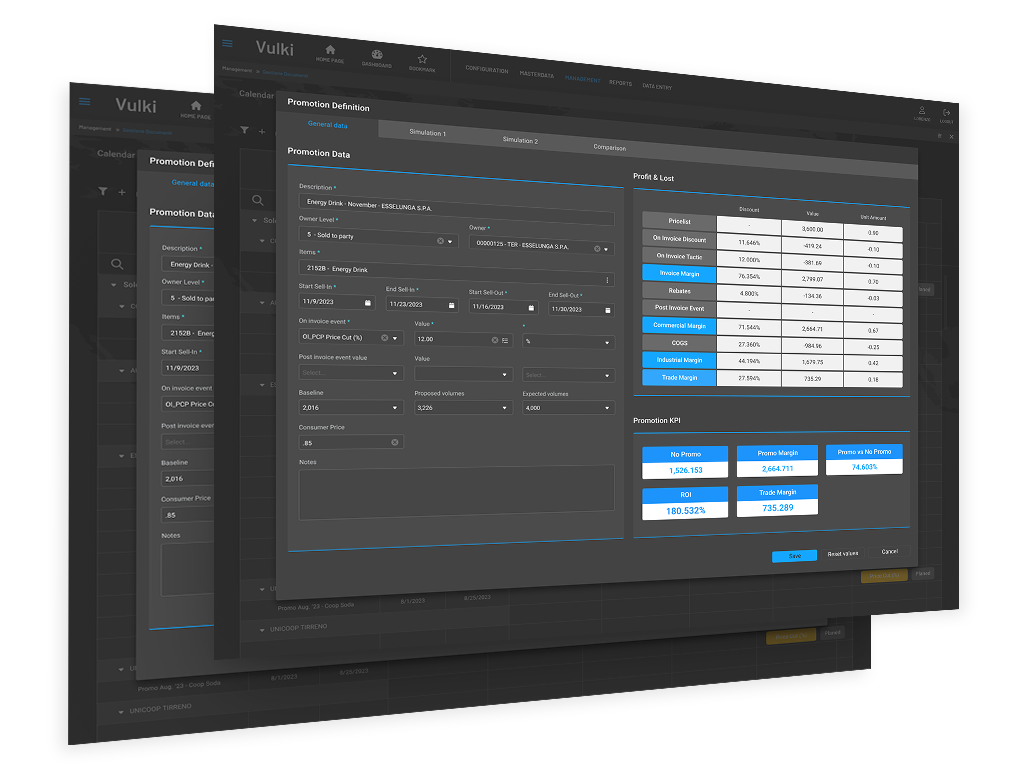Switch to the Comparison tab
This screenshot has width=1024, height=780.
click(609, 147)
